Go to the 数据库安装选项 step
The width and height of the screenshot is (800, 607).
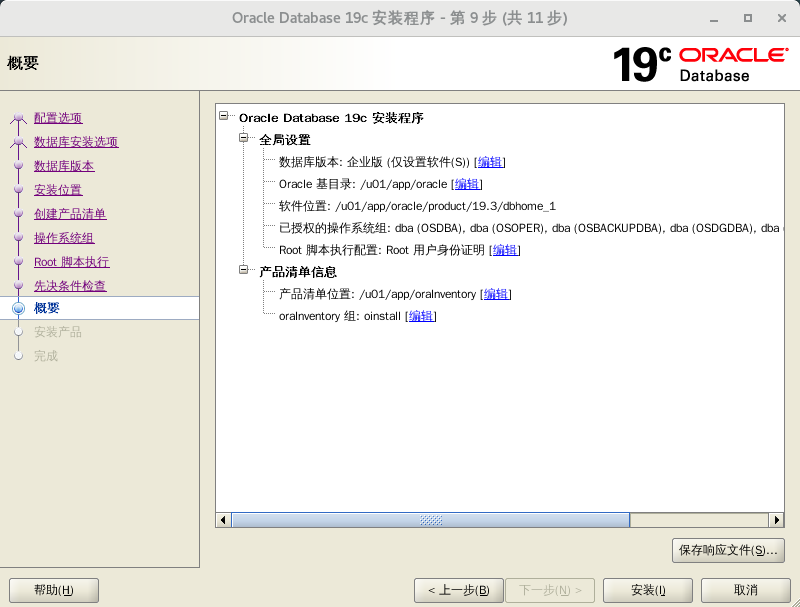coord(76,142)
